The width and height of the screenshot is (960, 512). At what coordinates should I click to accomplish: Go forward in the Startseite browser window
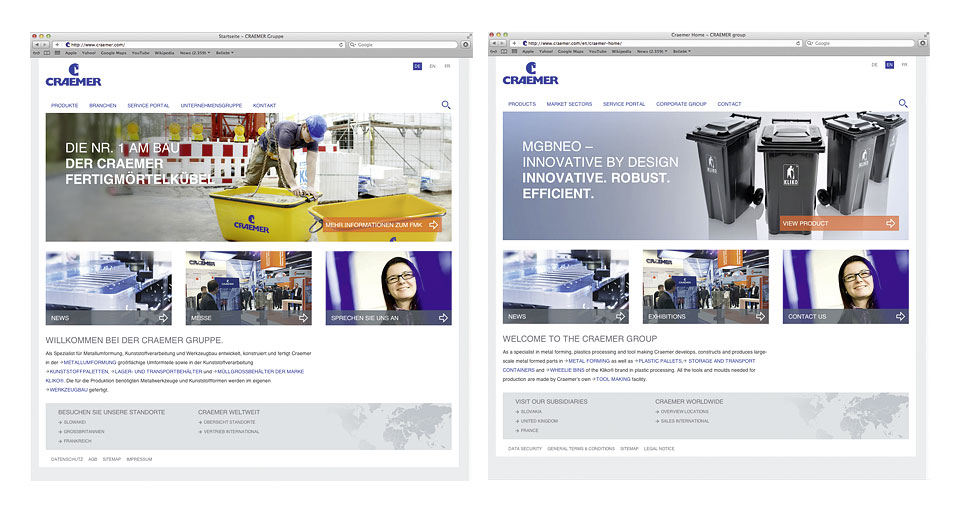tap(45, 45)
